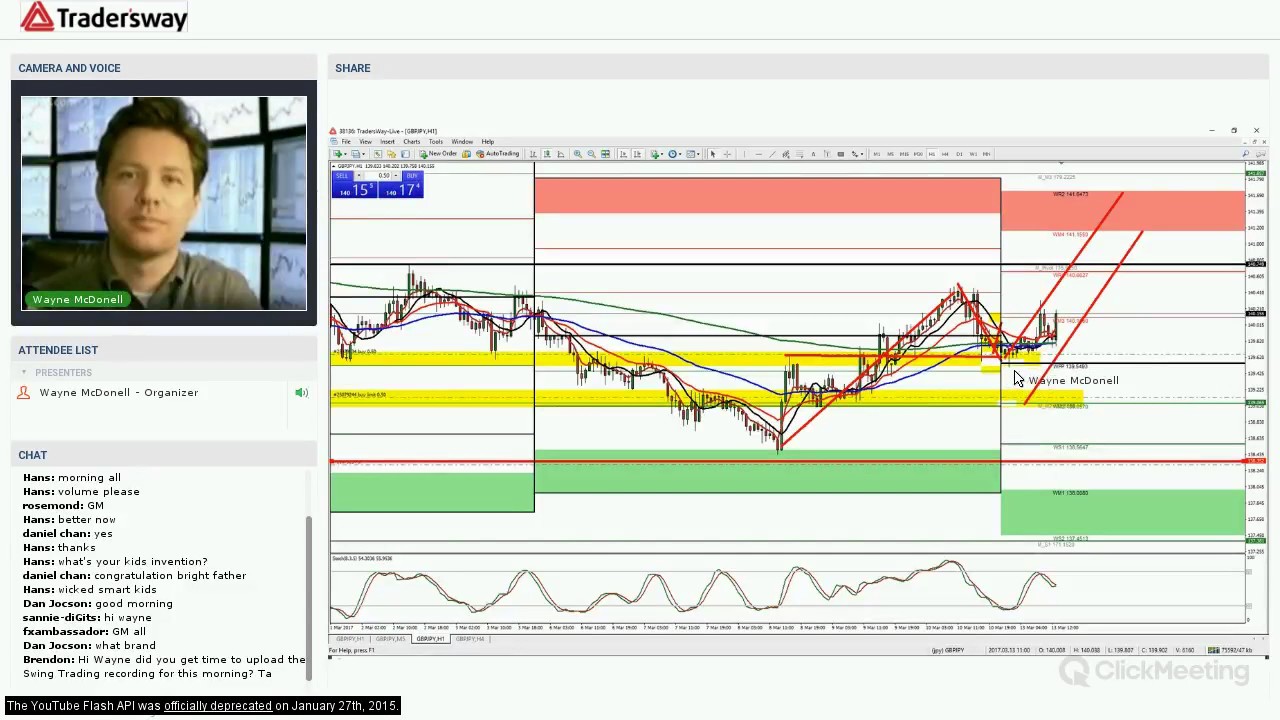This screenshot has width=1280, height=720.
Task: Select the text label tool
Action: 827,153
